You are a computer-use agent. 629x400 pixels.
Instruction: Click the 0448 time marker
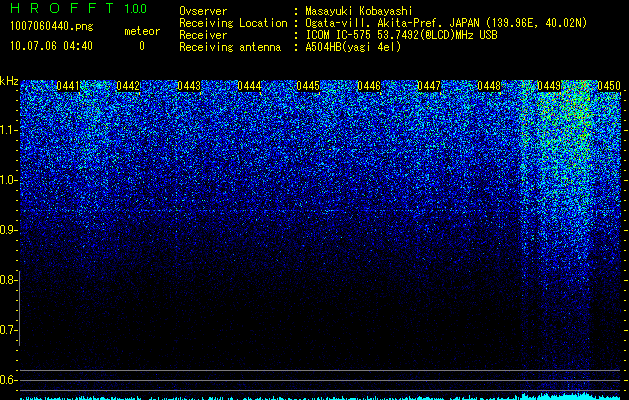pos(489,86)
